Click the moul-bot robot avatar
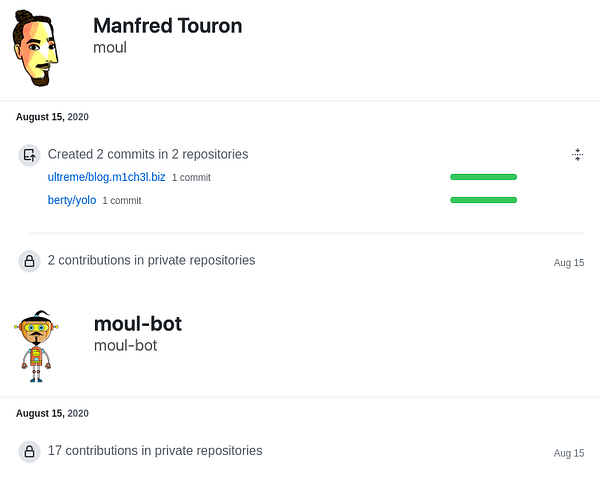Screen dimensions: 600x498 [37, 346]
